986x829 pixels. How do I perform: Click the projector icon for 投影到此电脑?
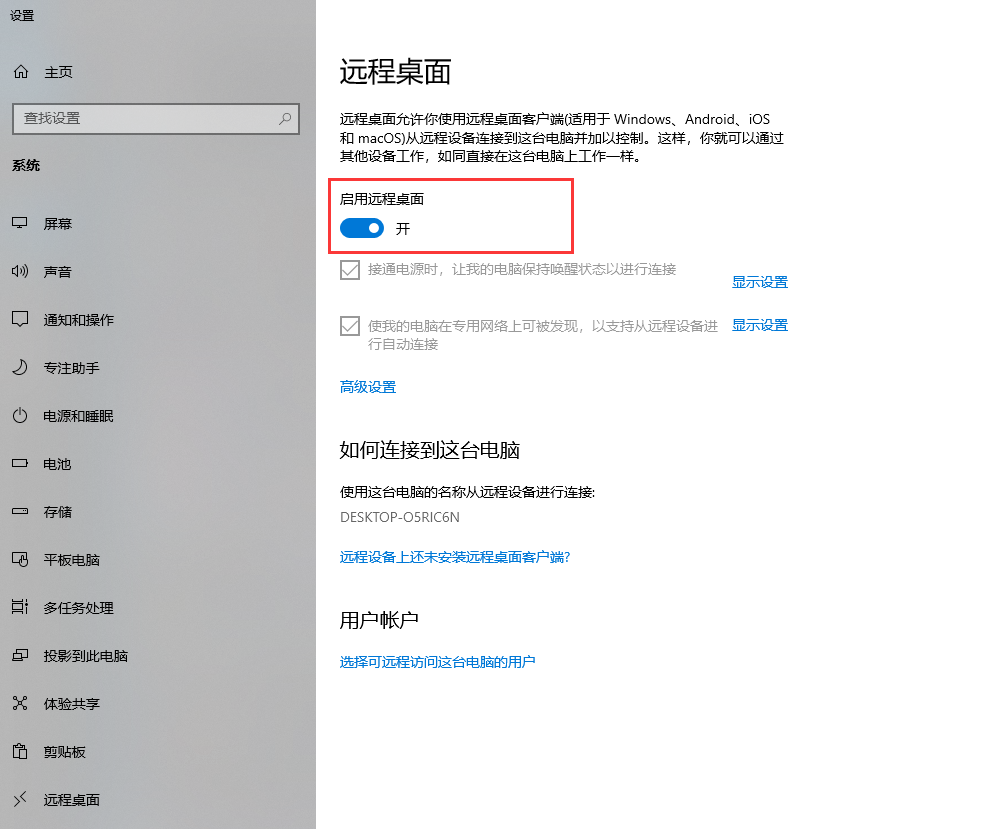pyautogui.click(x=19, y=655)
